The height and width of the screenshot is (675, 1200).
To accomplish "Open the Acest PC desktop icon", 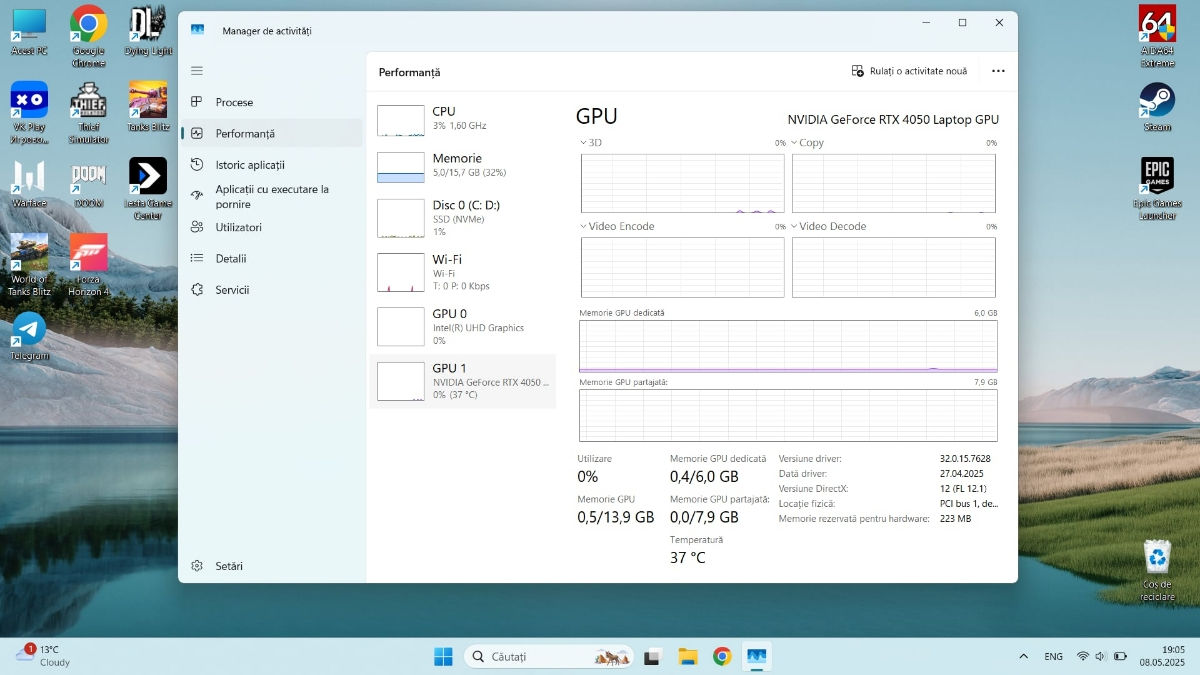I will [x=29, y=31].
